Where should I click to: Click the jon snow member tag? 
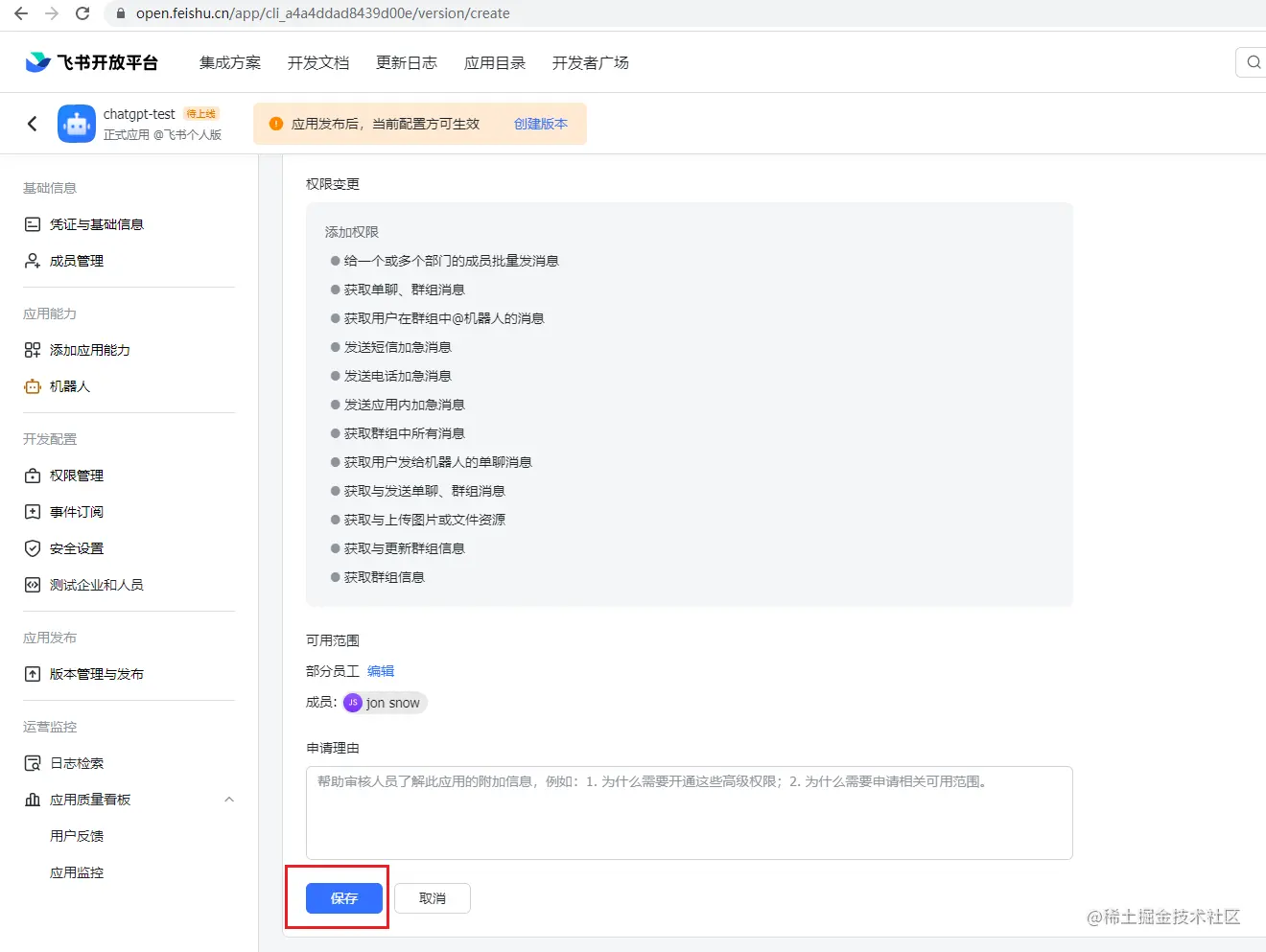(386, 703)
